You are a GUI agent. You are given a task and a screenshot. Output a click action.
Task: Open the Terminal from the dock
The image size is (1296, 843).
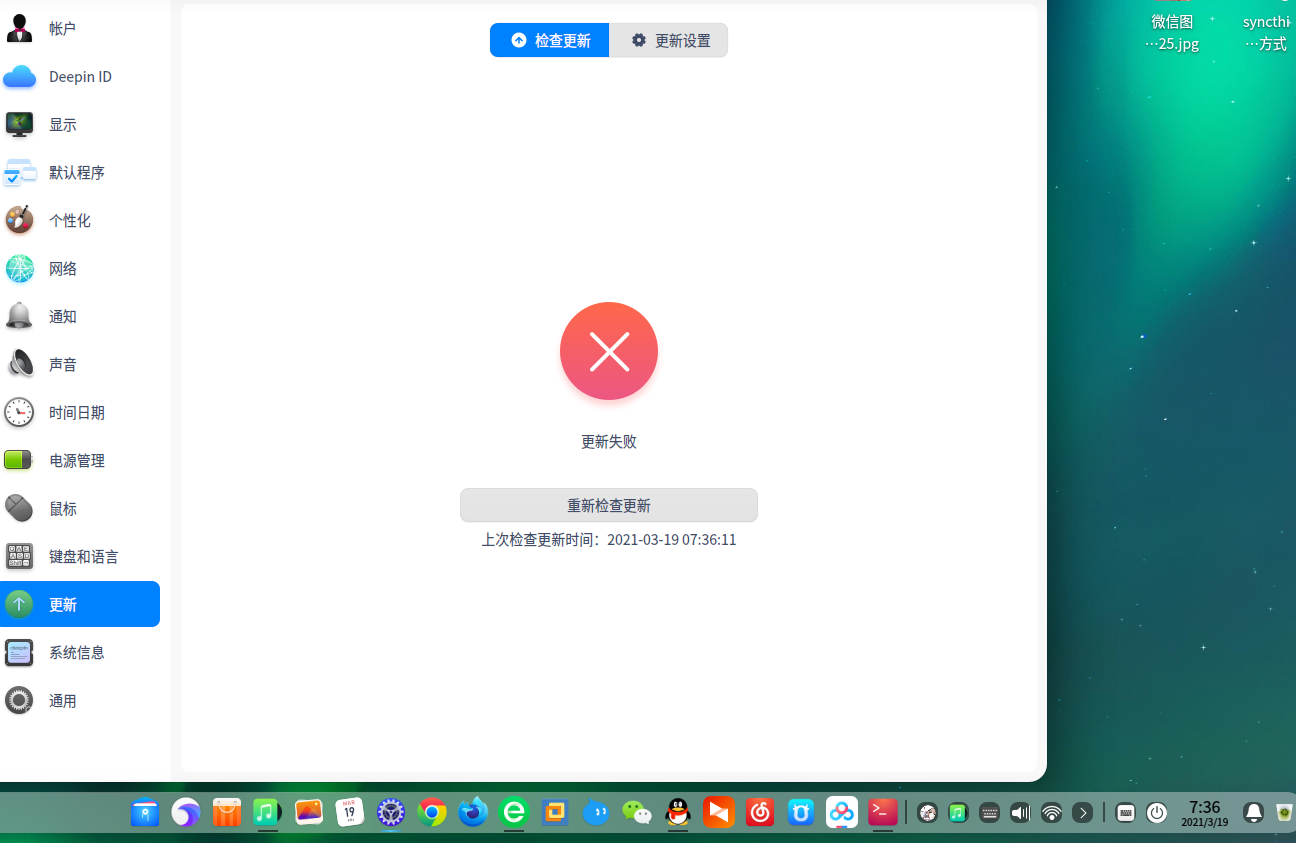(883, 812)
